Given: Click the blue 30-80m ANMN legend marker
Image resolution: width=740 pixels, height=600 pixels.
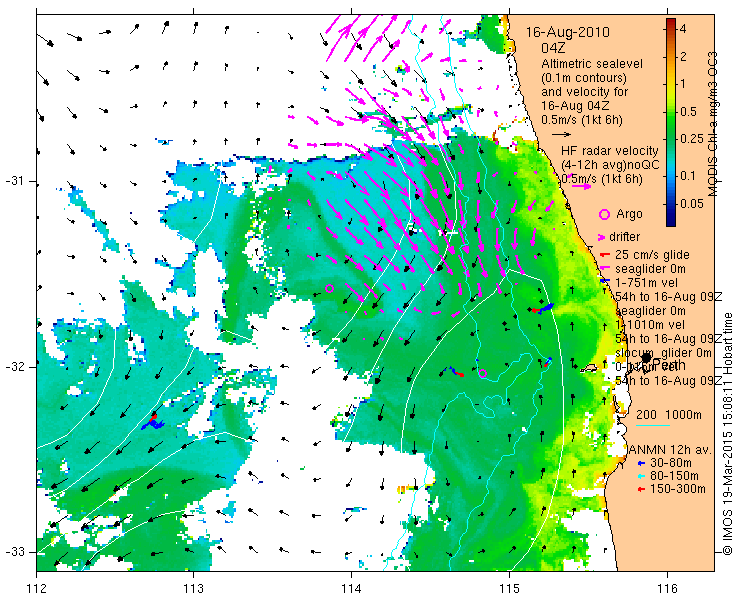Looking at the screenshot, I should (x=640, y=463).
